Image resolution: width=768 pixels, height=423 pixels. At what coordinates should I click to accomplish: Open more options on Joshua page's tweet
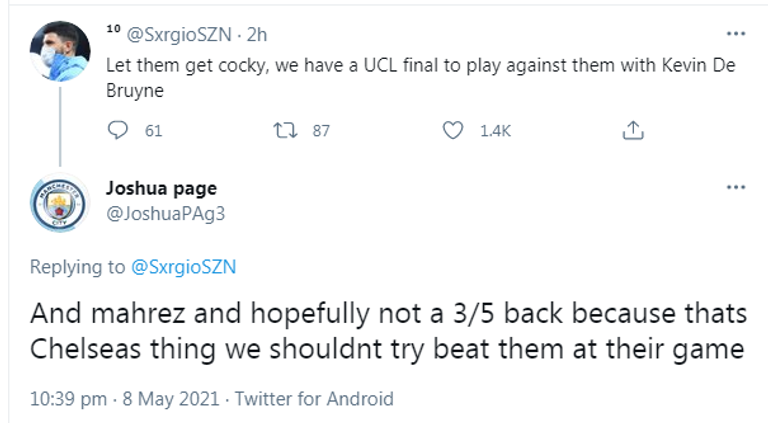pyautogui.click(x=736, y=188)
